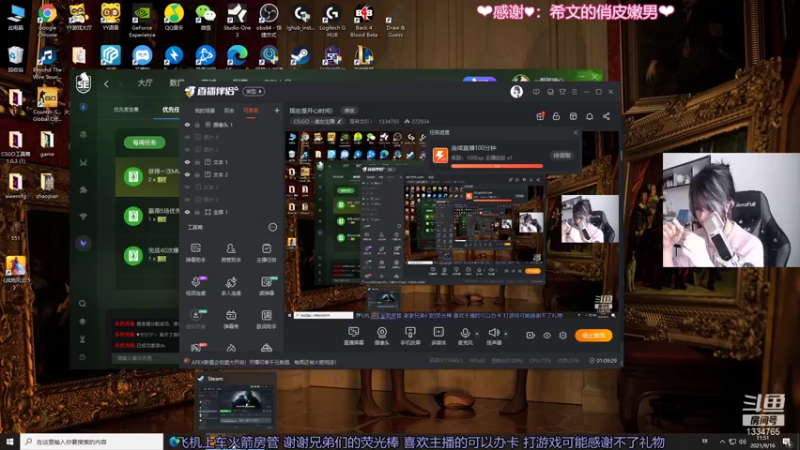
Task: Click the 100-minute stream progress bar
Action: [496, 166]
